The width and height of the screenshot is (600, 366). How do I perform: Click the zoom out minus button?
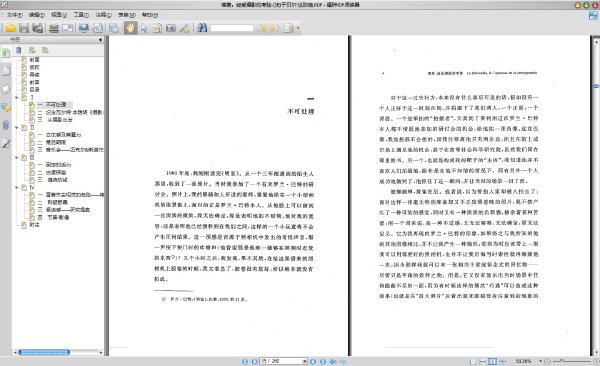pyautogui.click(x=547, y=361)
